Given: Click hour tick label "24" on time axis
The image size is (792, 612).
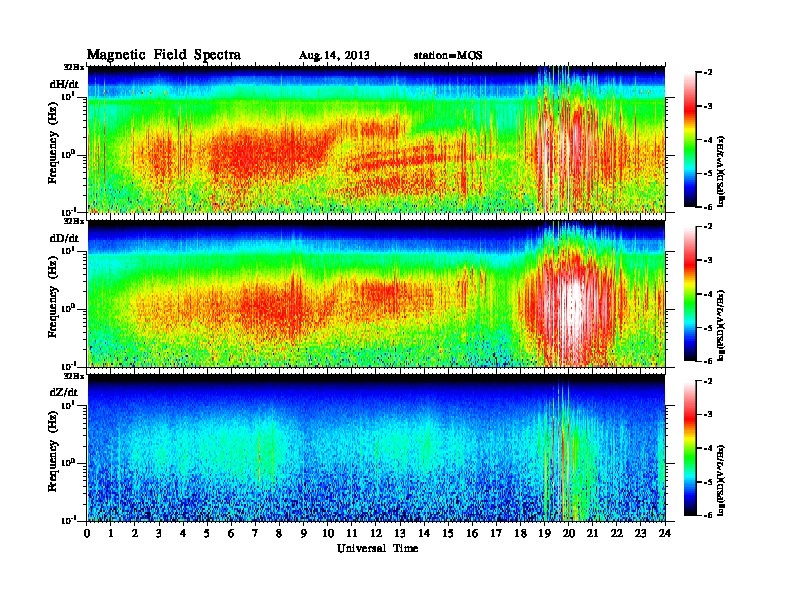Looking at the screenshot, I should pos(665,534).
